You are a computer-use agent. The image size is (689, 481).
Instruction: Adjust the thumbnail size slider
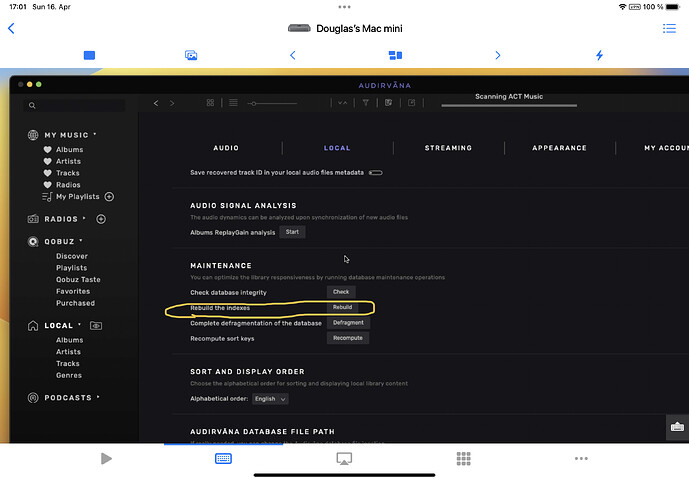(x=272, y=104)
